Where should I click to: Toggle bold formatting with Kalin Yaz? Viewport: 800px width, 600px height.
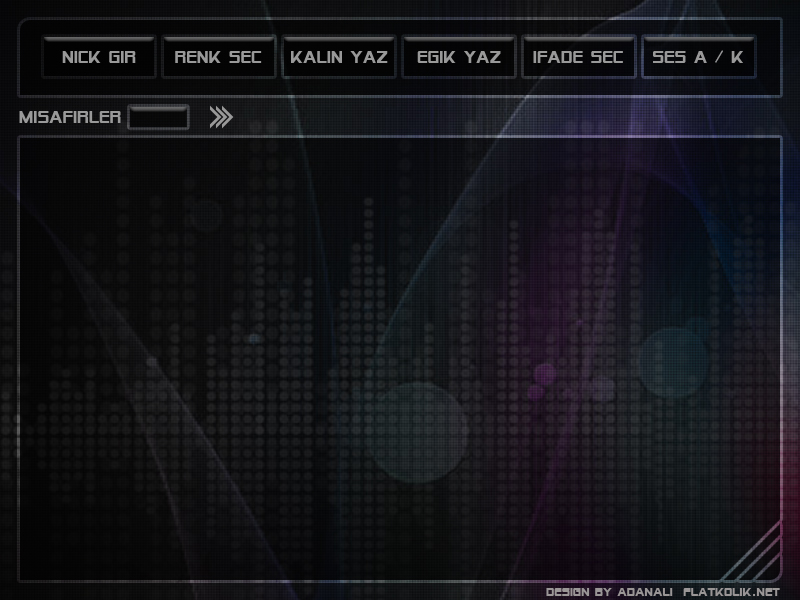point(339,57)
